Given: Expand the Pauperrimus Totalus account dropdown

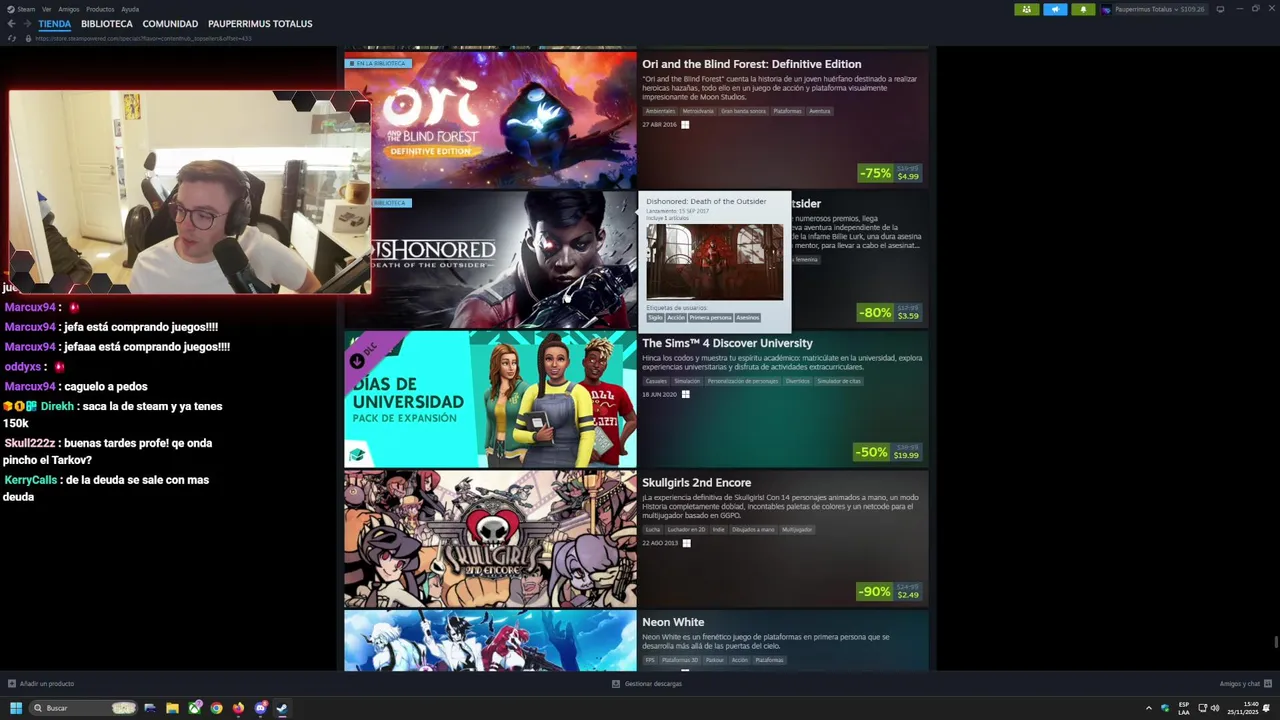Looking at the screenshot, I should coord(1160,9).
